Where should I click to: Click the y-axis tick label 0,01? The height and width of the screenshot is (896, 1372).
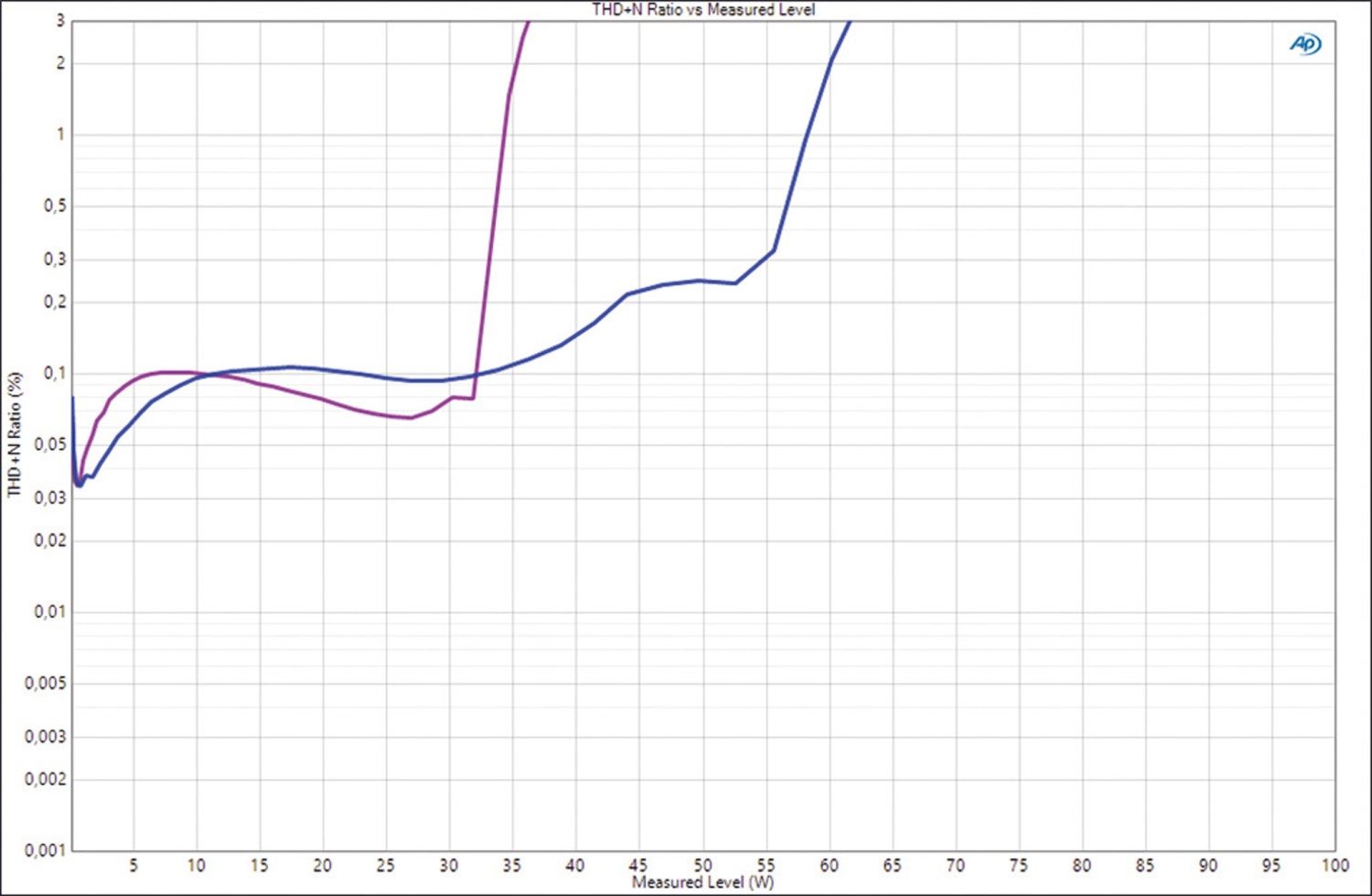coord(49,612)
